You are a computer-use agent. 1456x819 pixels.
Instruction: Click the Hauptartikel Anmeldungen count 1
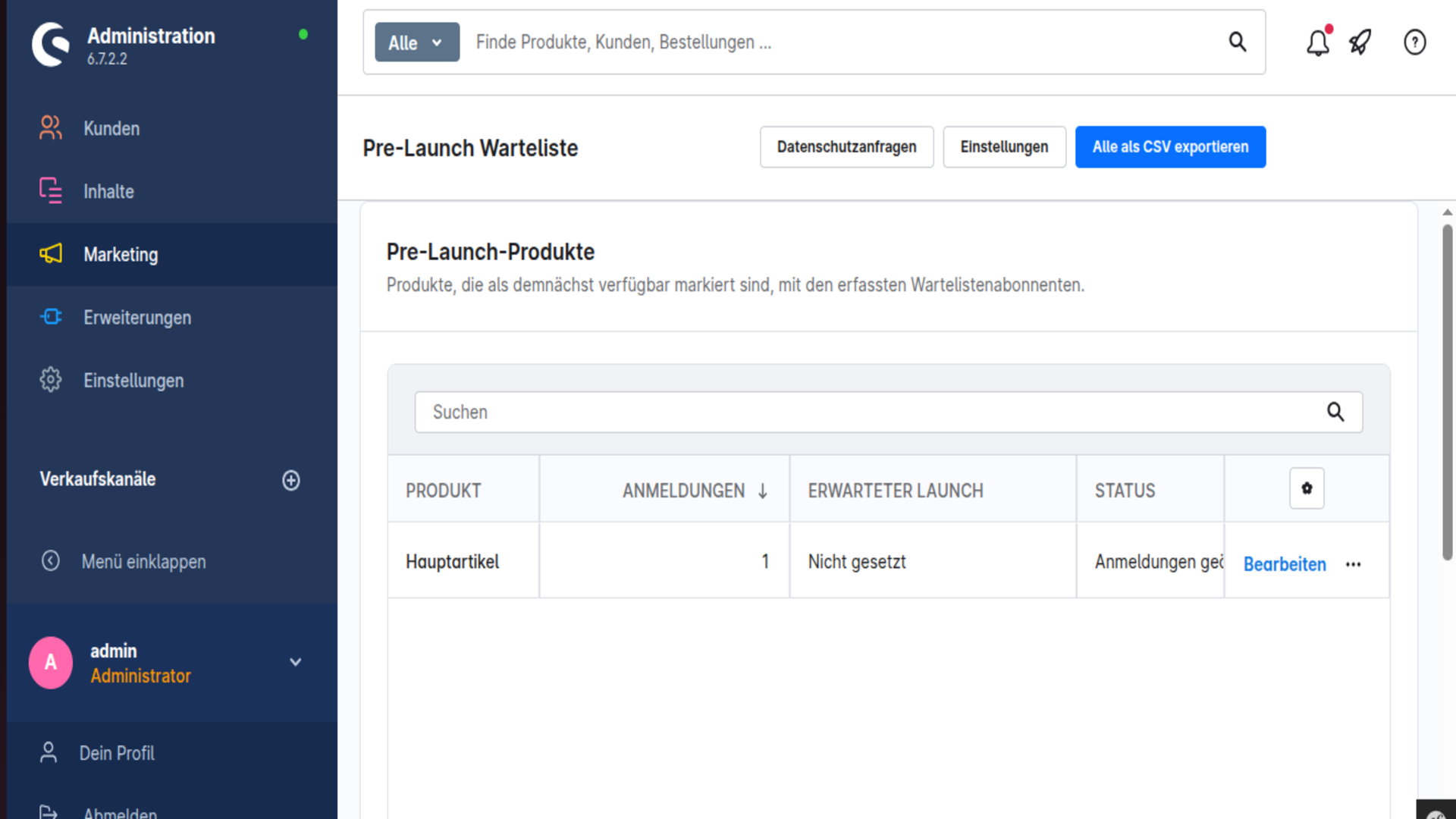point(765,561)
